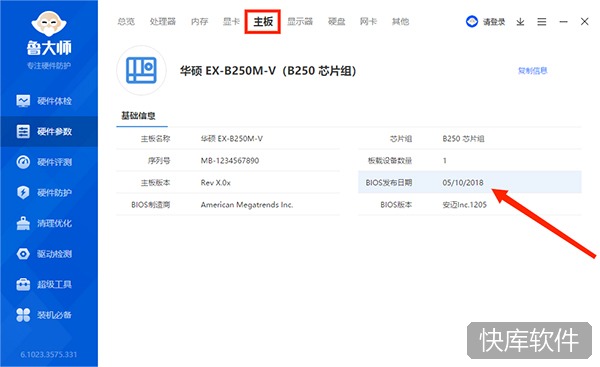
Task: Open 超级工具 toolbox
Action: (x=49, y=284)
